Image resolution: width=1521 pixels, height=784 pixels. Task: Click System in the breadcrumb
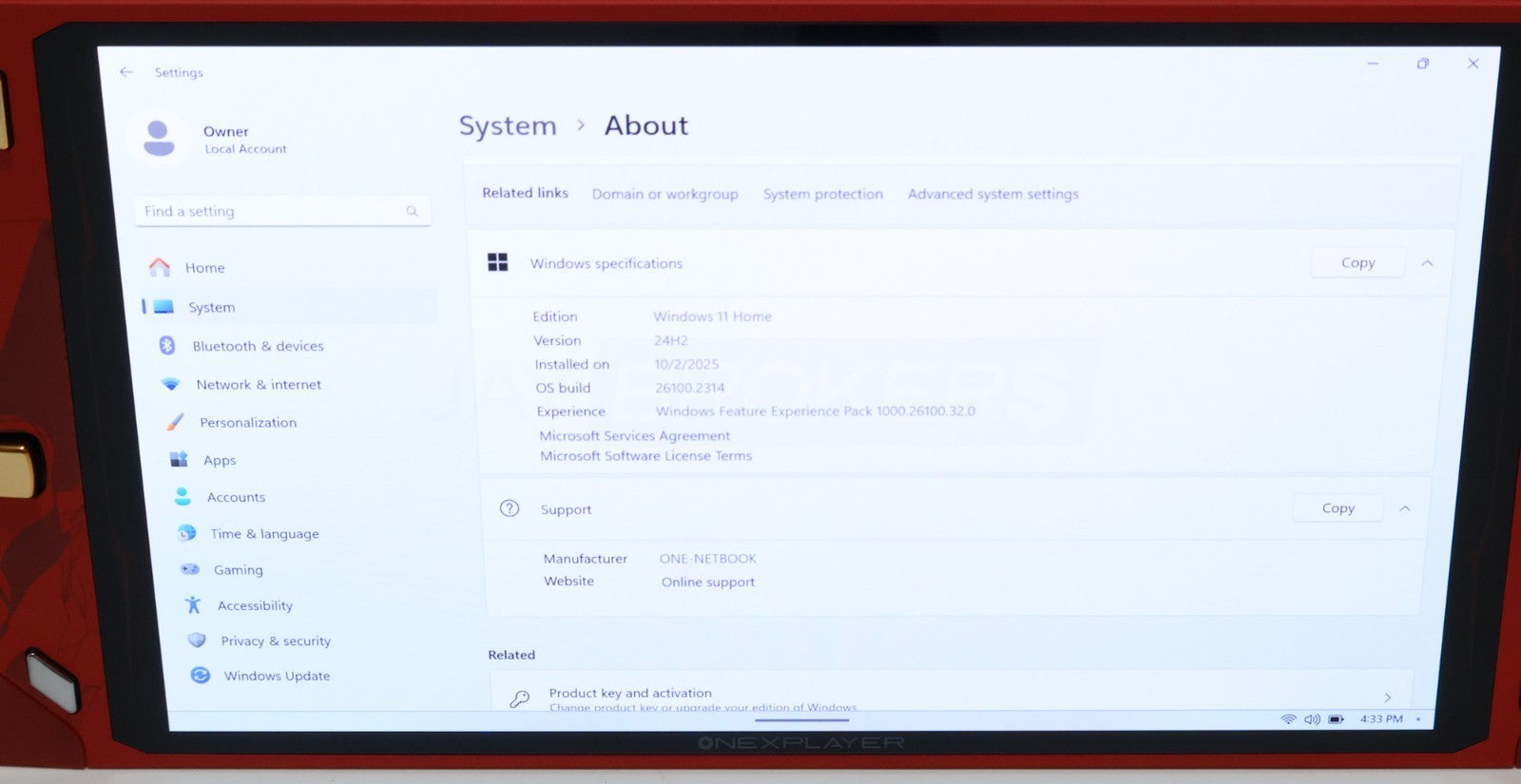(508, 126)
